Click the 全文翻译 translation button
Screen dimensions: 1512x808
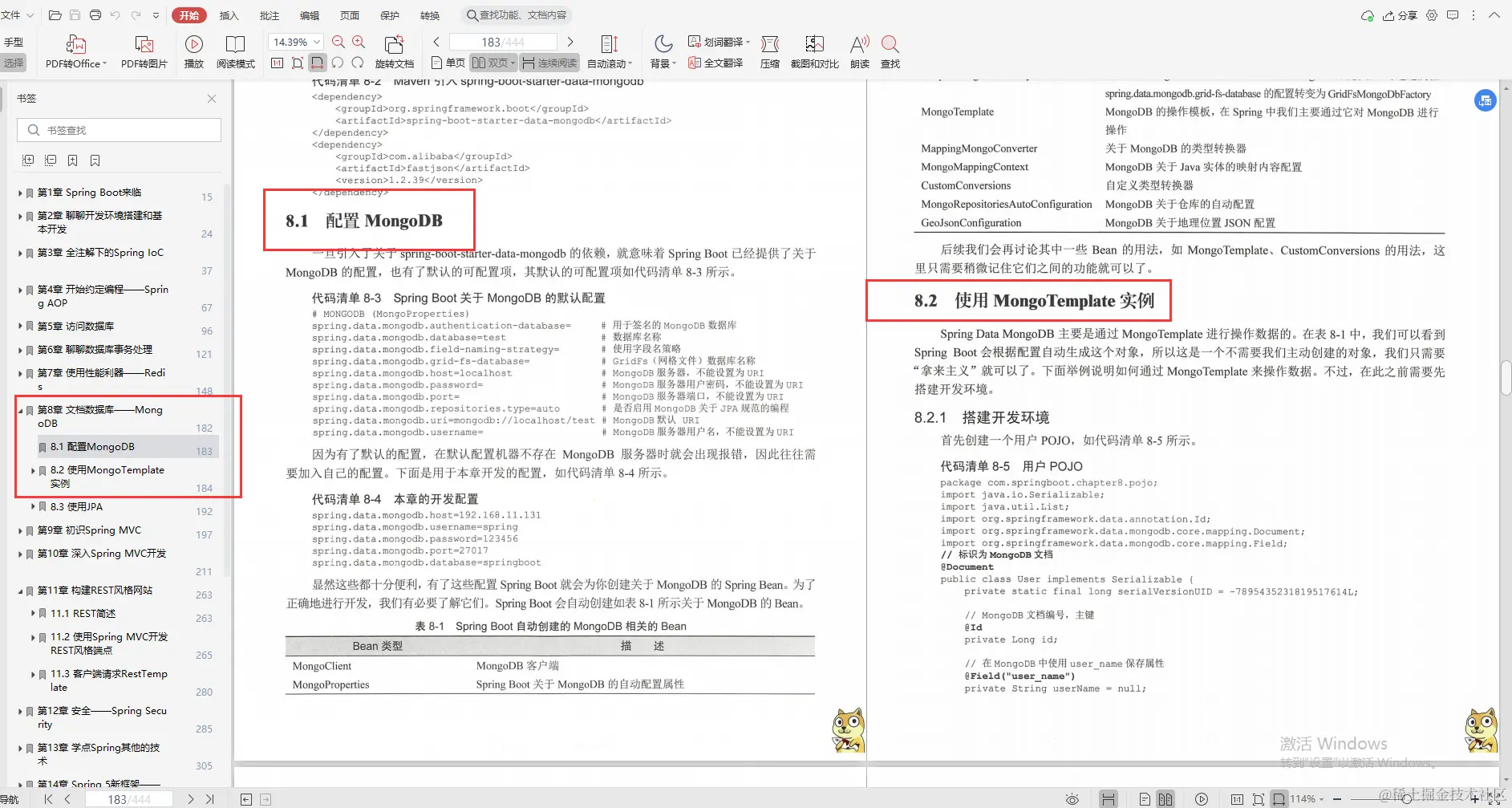click(x=715, y=62)
